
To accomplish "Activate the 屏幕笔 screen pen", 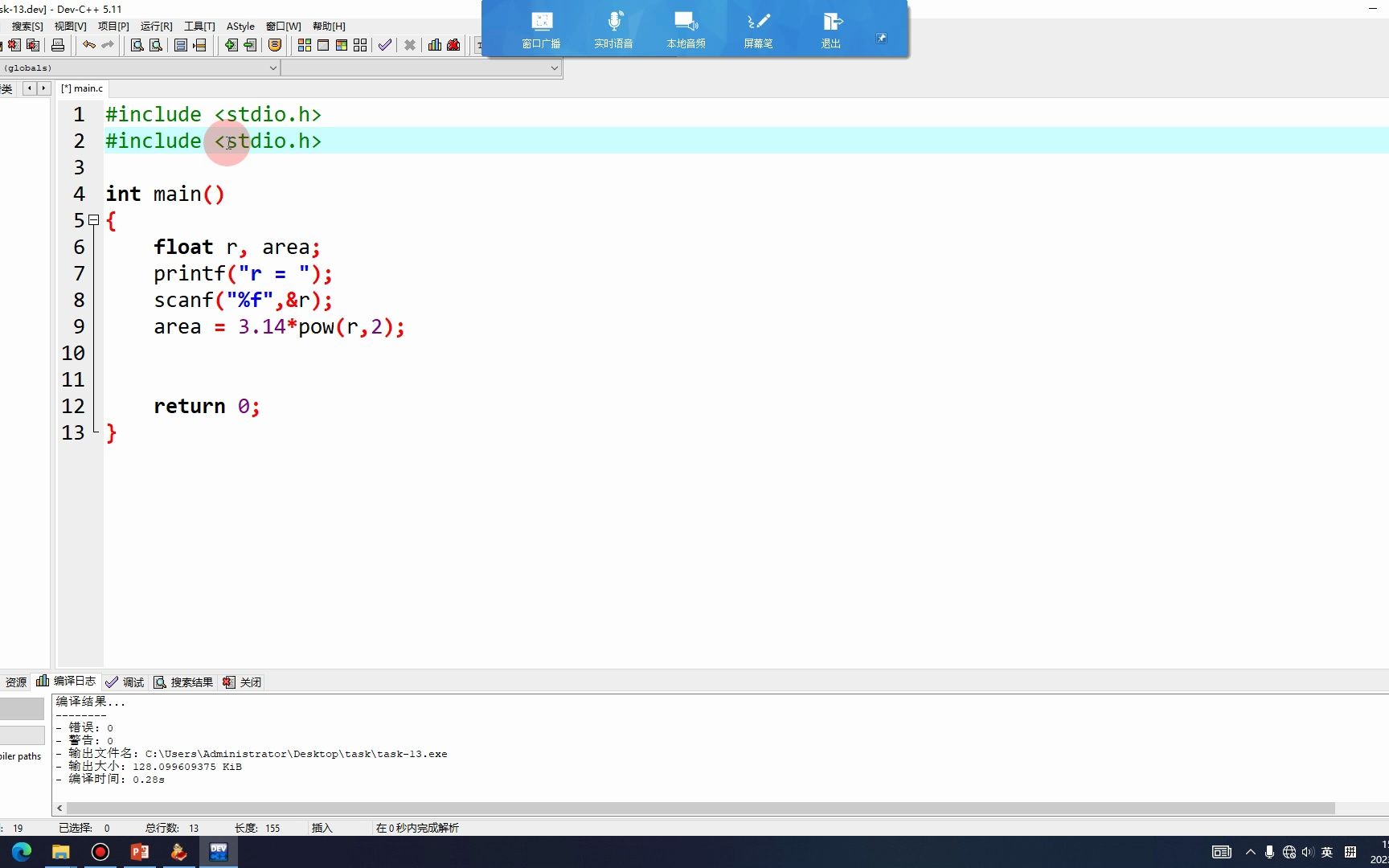I will click(759, 31).
